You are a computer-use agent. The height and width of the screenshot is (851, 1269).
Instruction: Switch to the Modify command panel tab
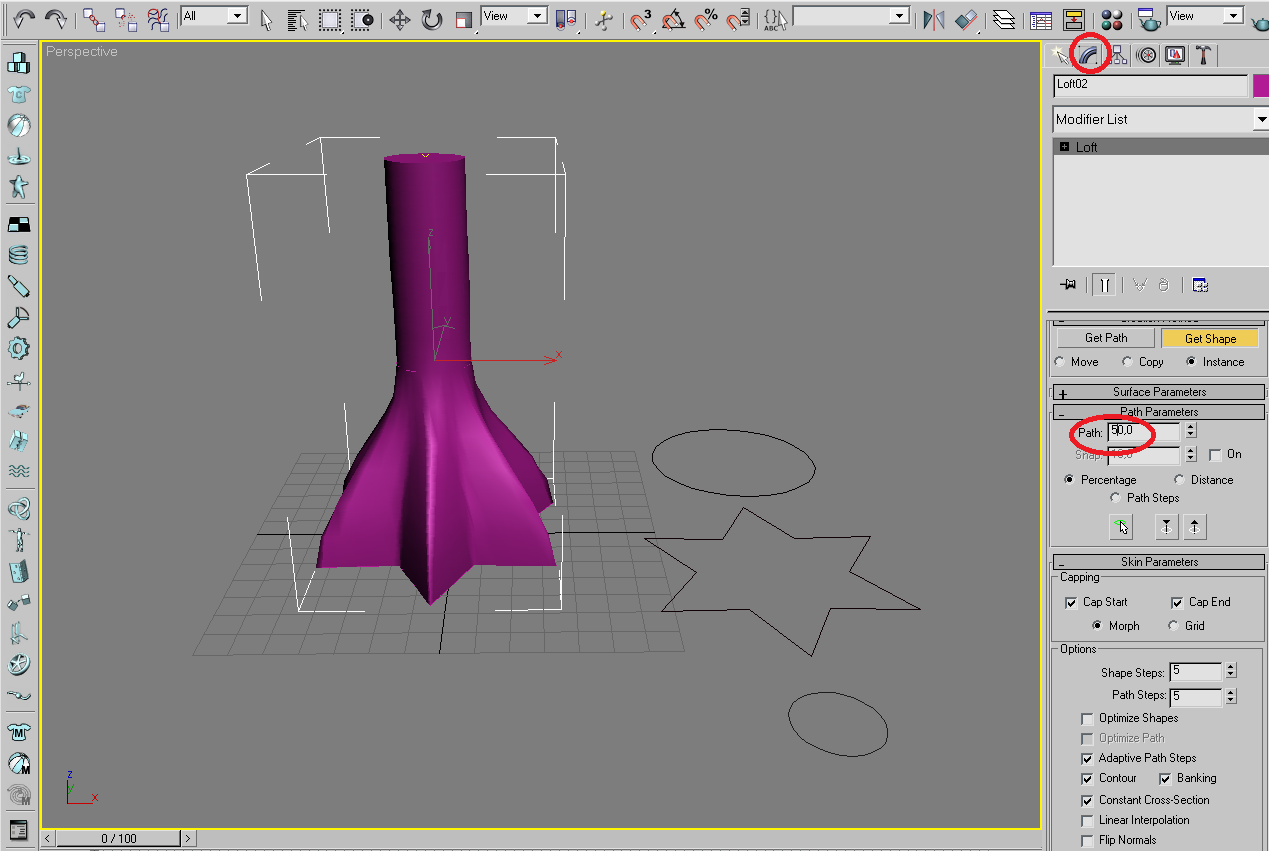pos(1089,55)
